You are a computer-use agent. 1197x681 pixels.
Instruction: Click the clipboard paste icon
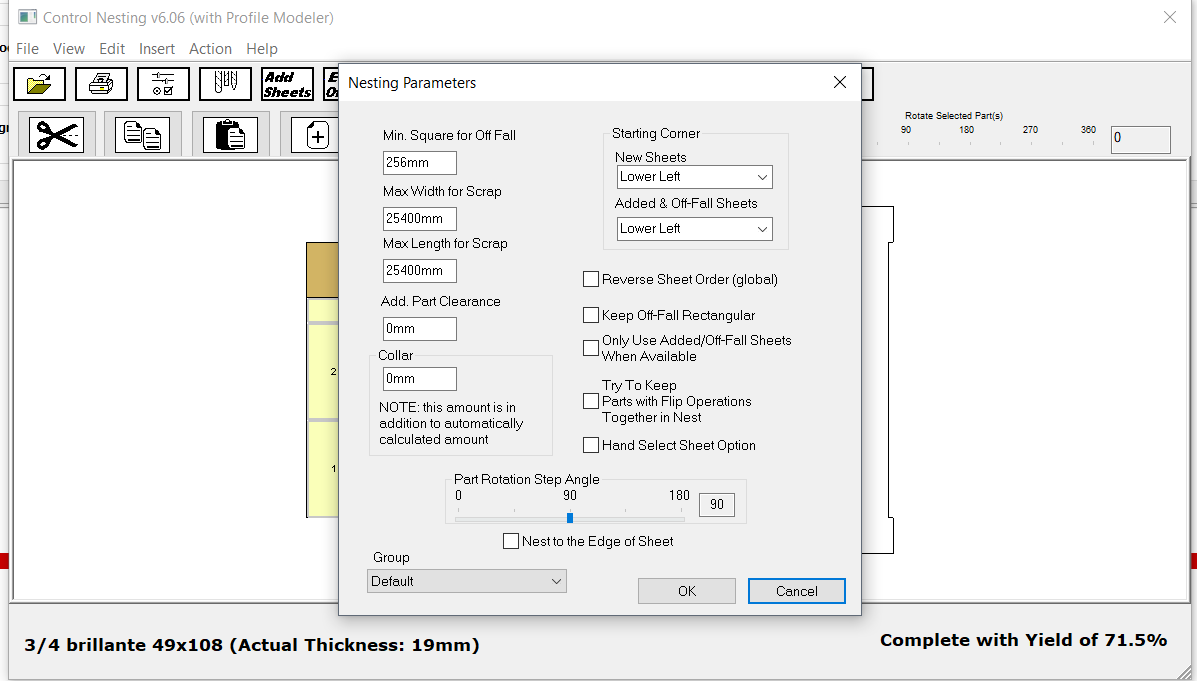tap(230, 135)
